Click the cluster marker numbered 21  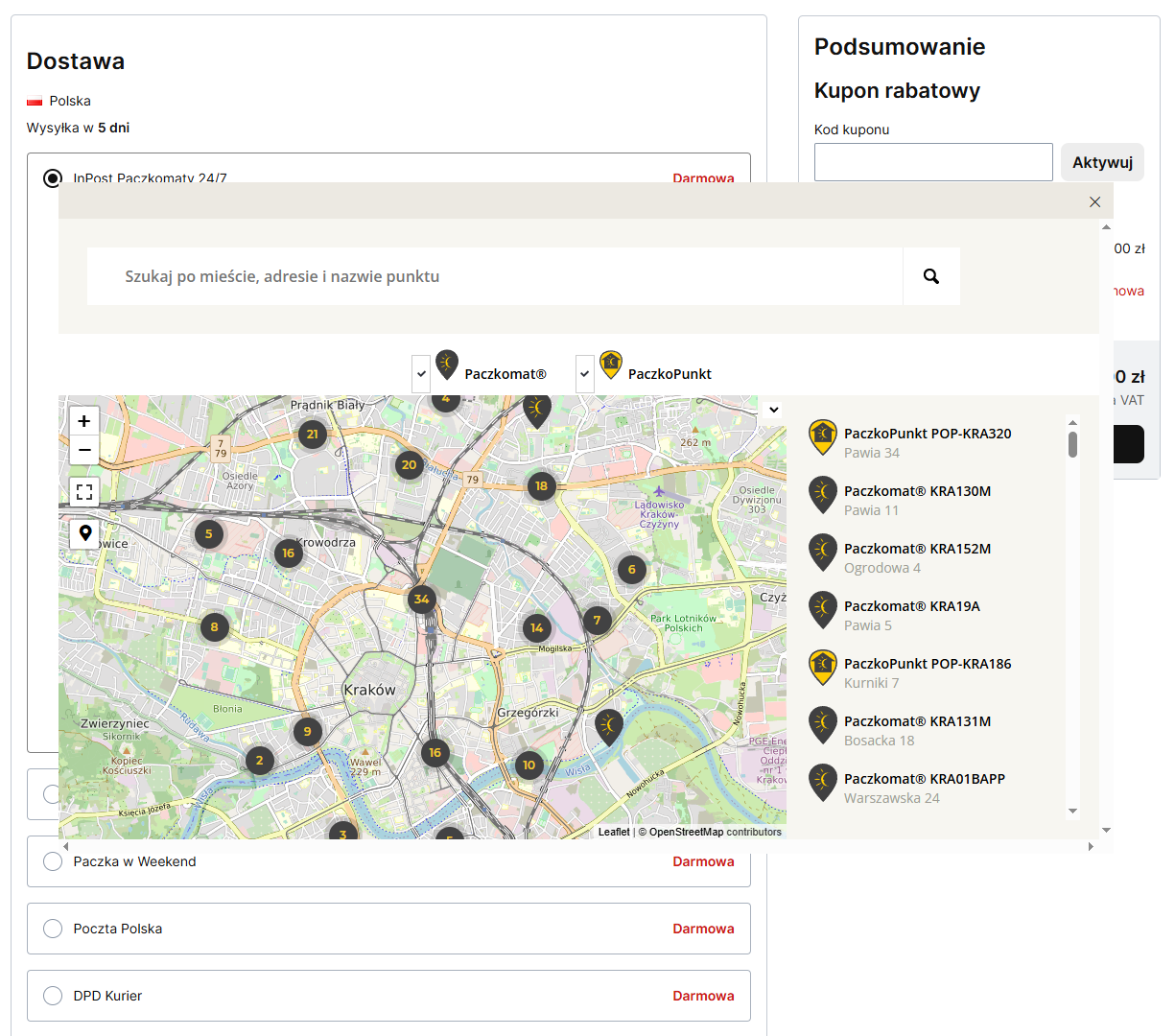pos(312,435)
